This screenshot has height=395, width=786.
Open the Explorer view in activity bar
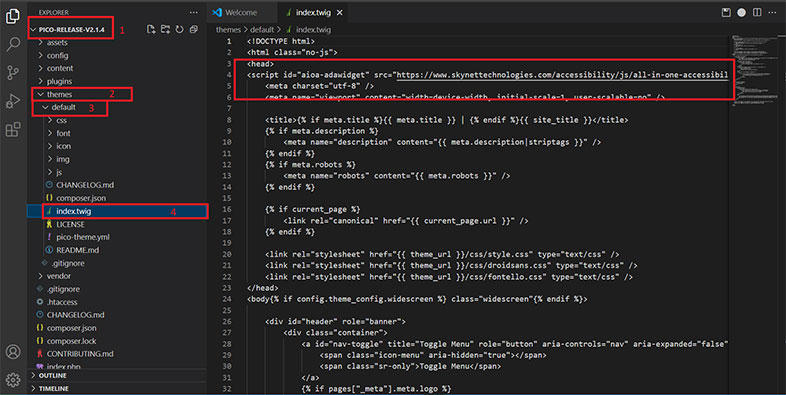[x=13, y=16]
